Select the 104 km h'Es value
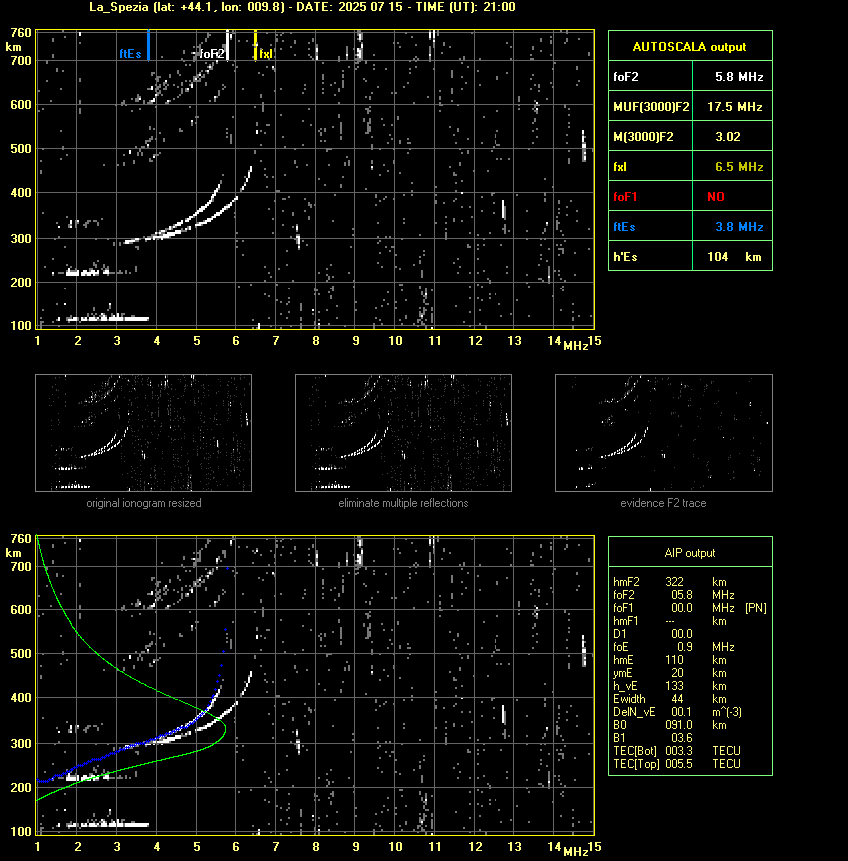The height and width of the screenshot is (861, 848). (x=734, y=257)
